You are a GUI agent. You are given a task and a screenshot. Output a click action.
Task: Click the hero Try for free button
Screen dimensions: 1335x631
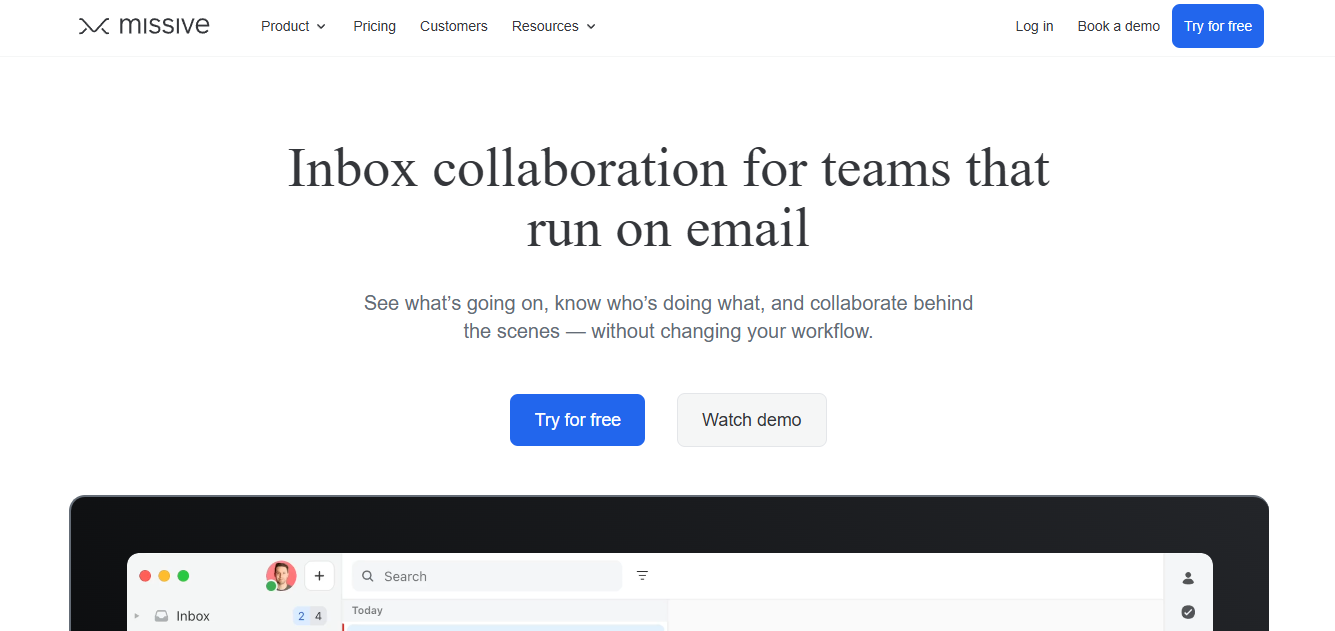coord(577,420)
